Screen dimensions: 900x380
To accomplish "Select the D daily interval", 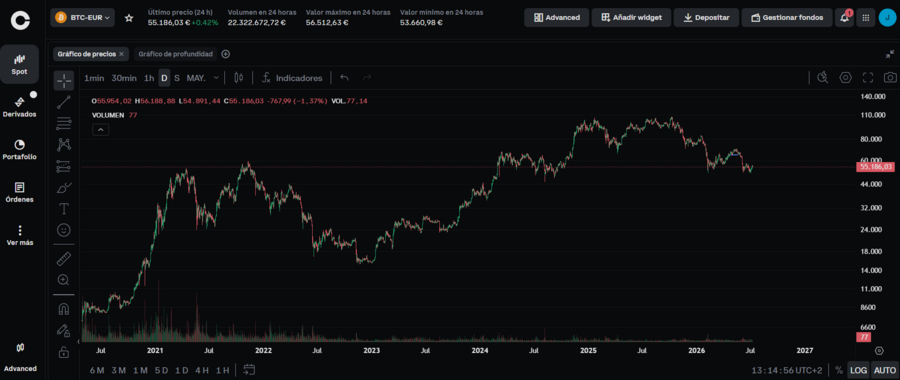I will coord(164,77).
